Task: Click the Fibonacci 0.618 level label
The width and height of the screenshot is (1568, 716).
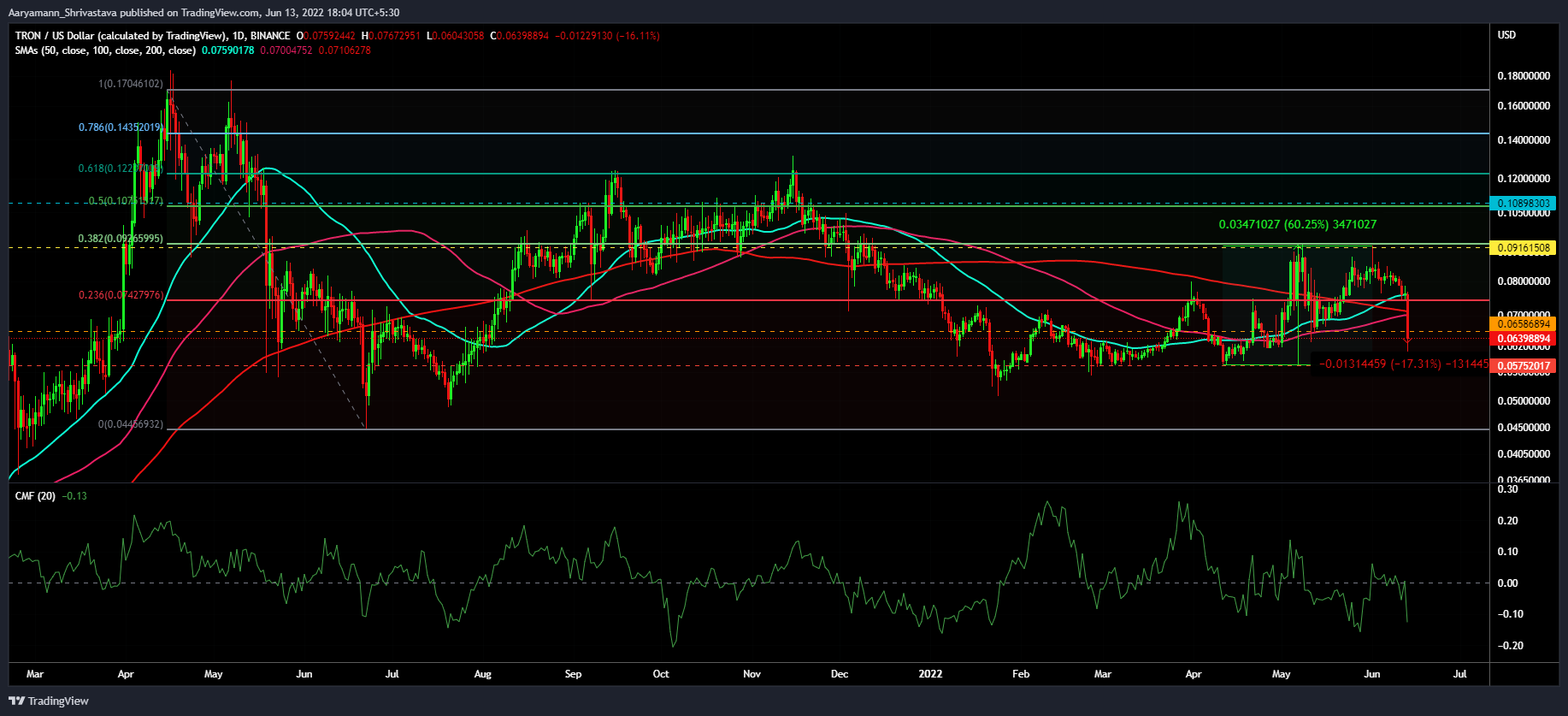Action: click(x=120, y=169)
